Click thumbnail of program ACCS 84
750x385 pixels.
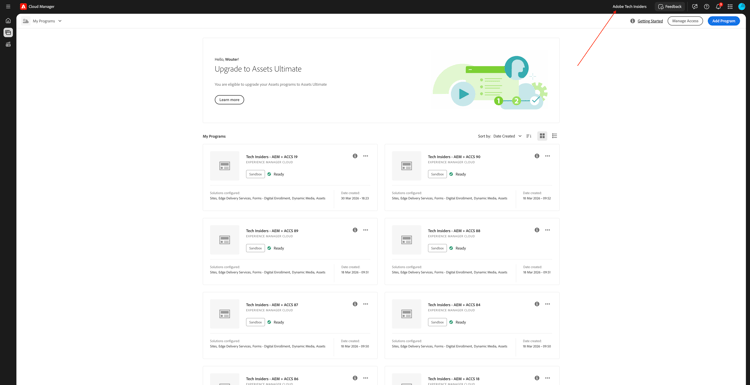pos(407,314)
